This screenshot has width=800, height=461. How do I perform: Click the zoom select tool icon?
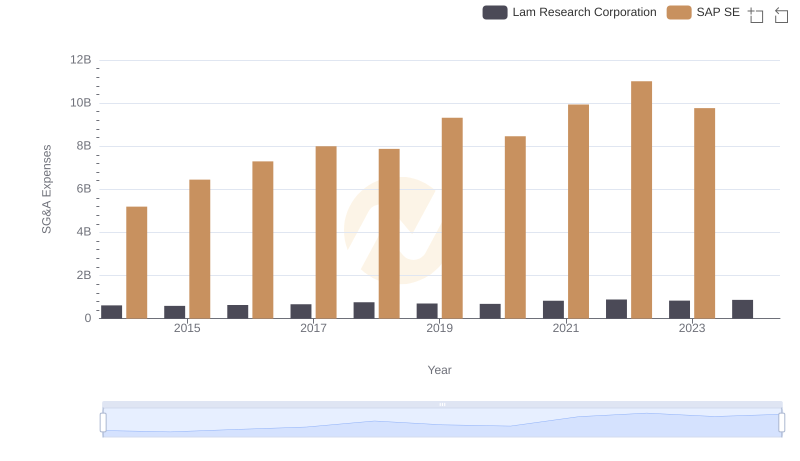pyautogui.click(x=756, y=15)
